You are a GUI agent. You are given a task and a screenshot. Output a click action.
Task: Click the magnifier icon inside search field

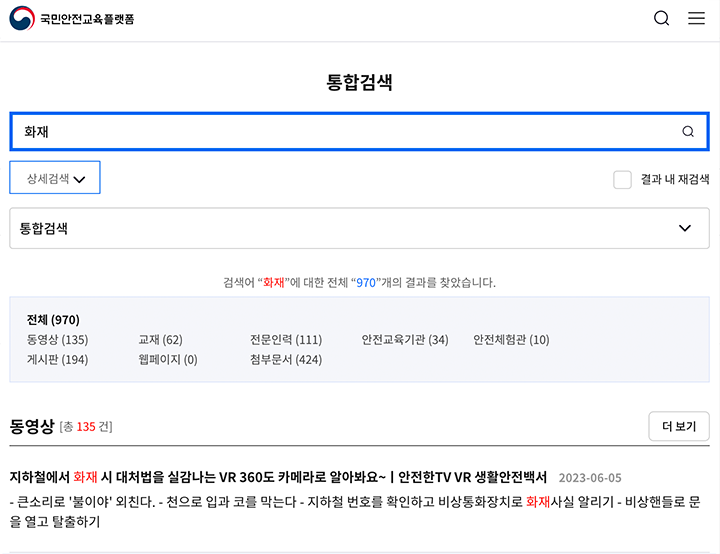pyautogui.click(x=688, y=132)
